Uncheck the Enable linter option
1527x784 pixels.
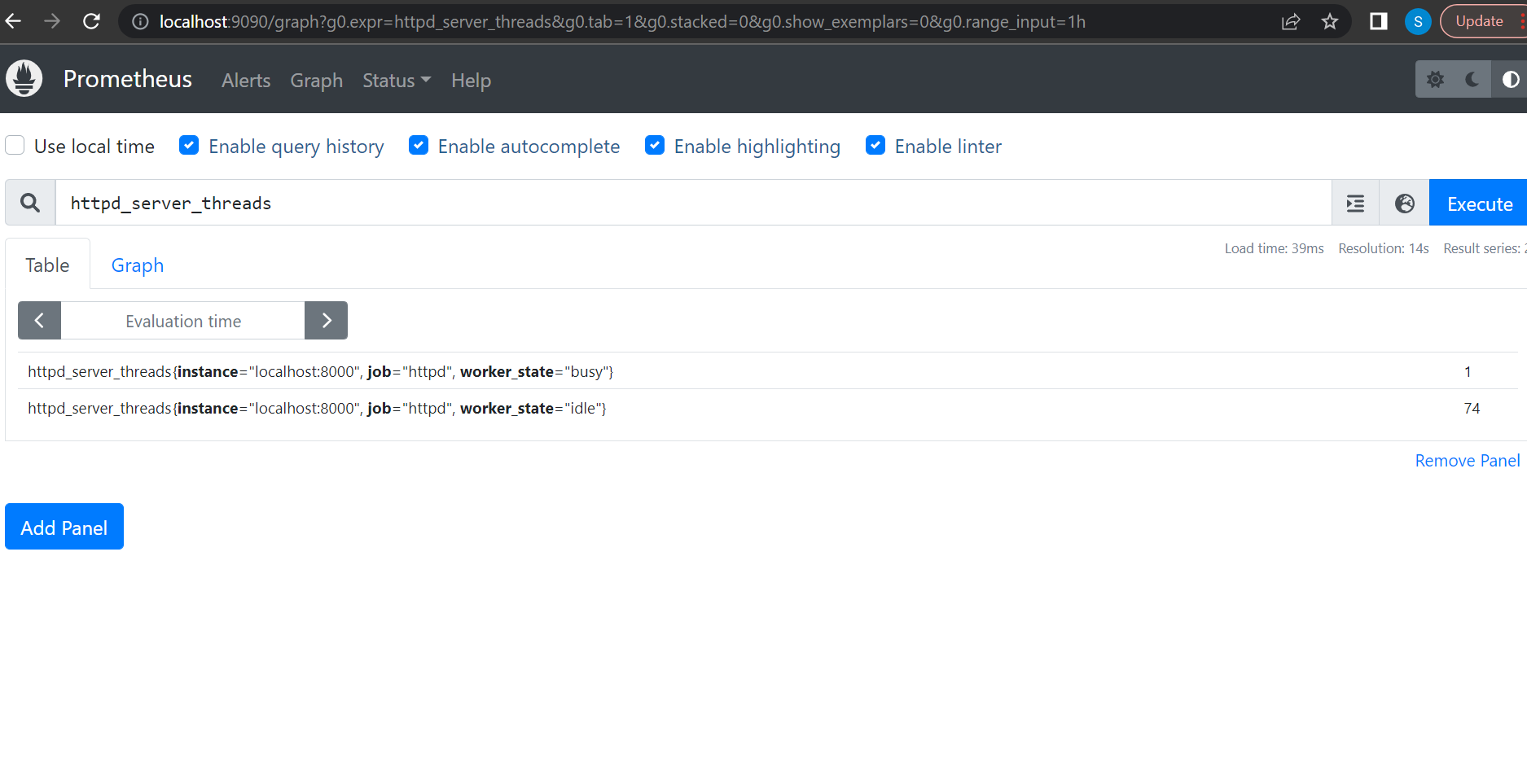pyautogui.click(x=875, y=146)
